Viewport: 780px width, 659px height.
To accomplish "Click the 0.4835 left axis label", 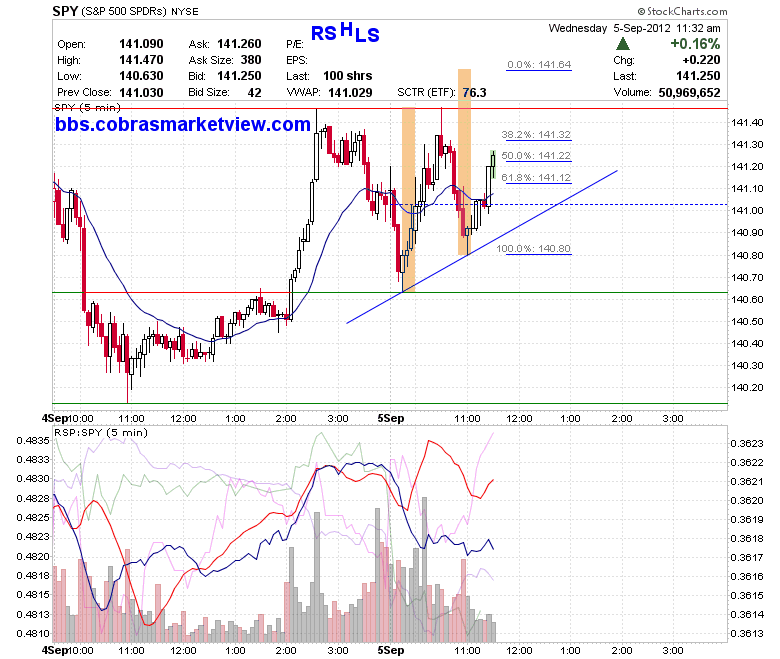I will [33, 440].
